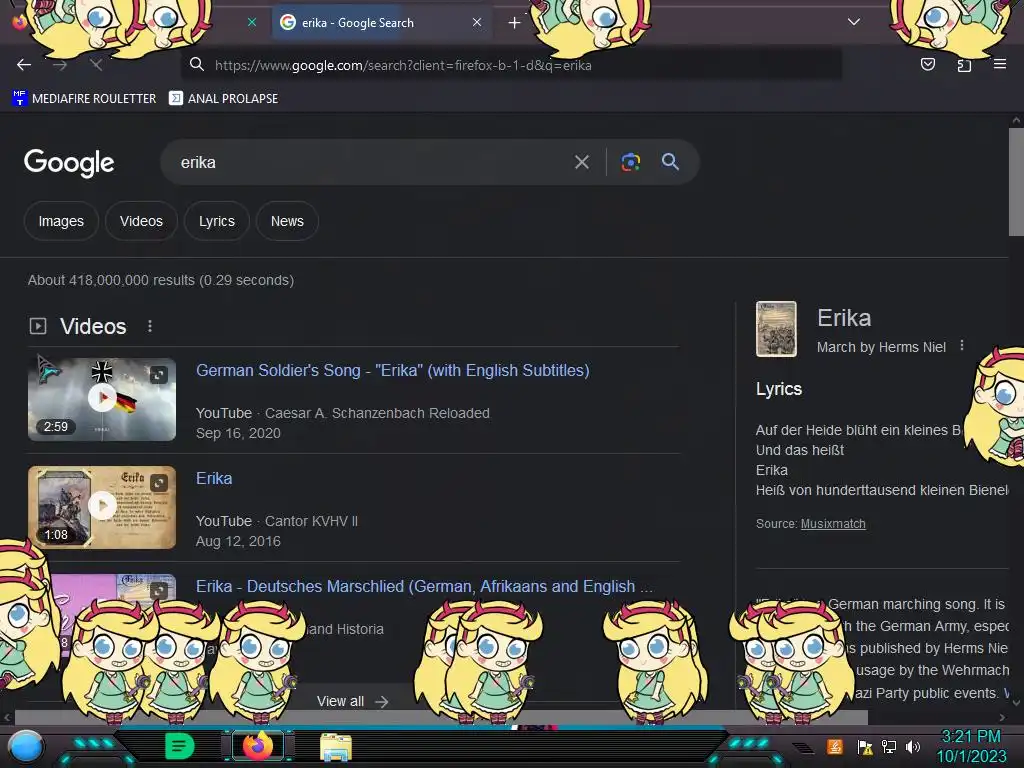
Task: Click the Lyrics heading in knowledge panel
Action: pyautogui.click(x=778, y=389)
